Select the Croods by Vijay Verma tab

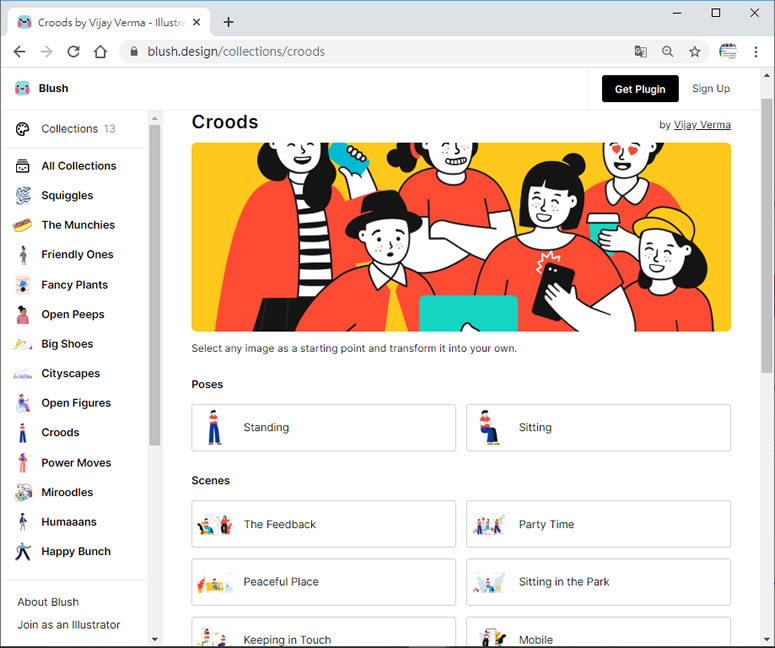(x=109, y=22)
